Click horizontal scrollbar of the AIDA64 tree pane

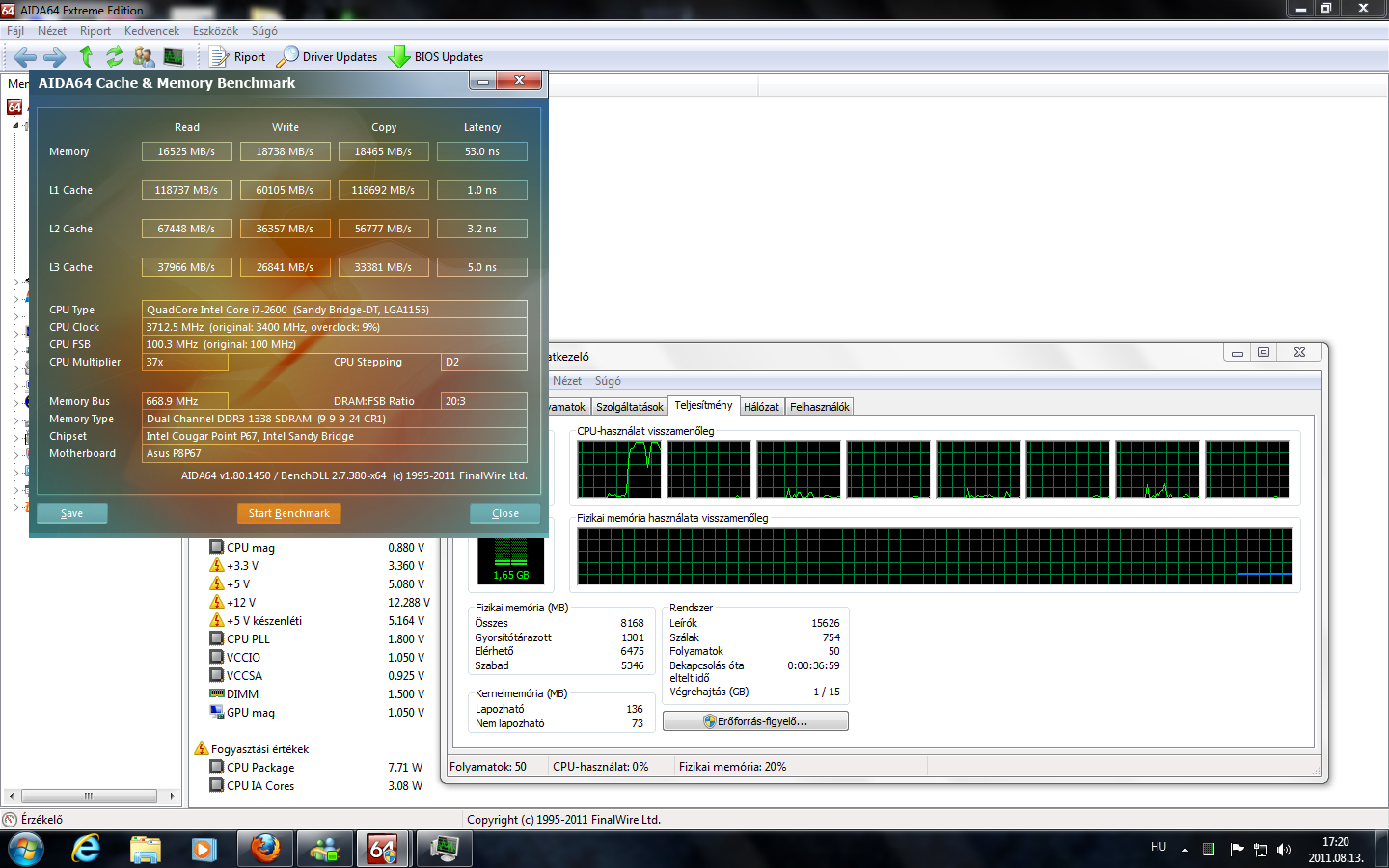[89, 796]
